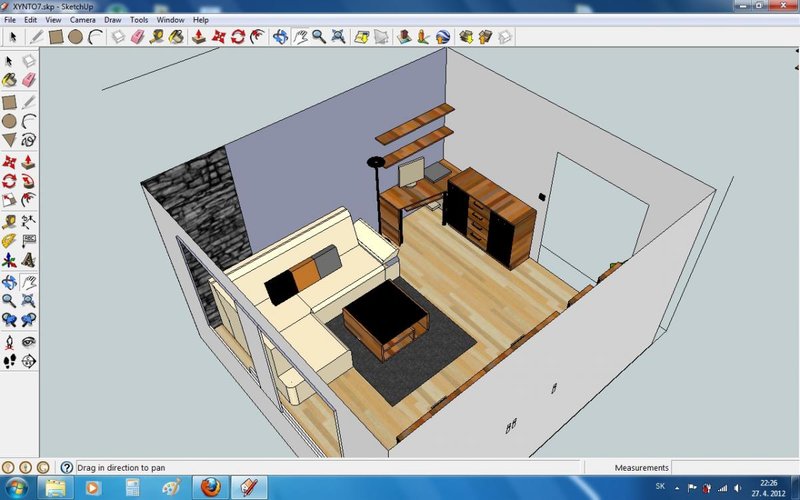Choose the Push/Pull tool in top toolbar
This screenshot has width=800, height=500.
point(199,37)
